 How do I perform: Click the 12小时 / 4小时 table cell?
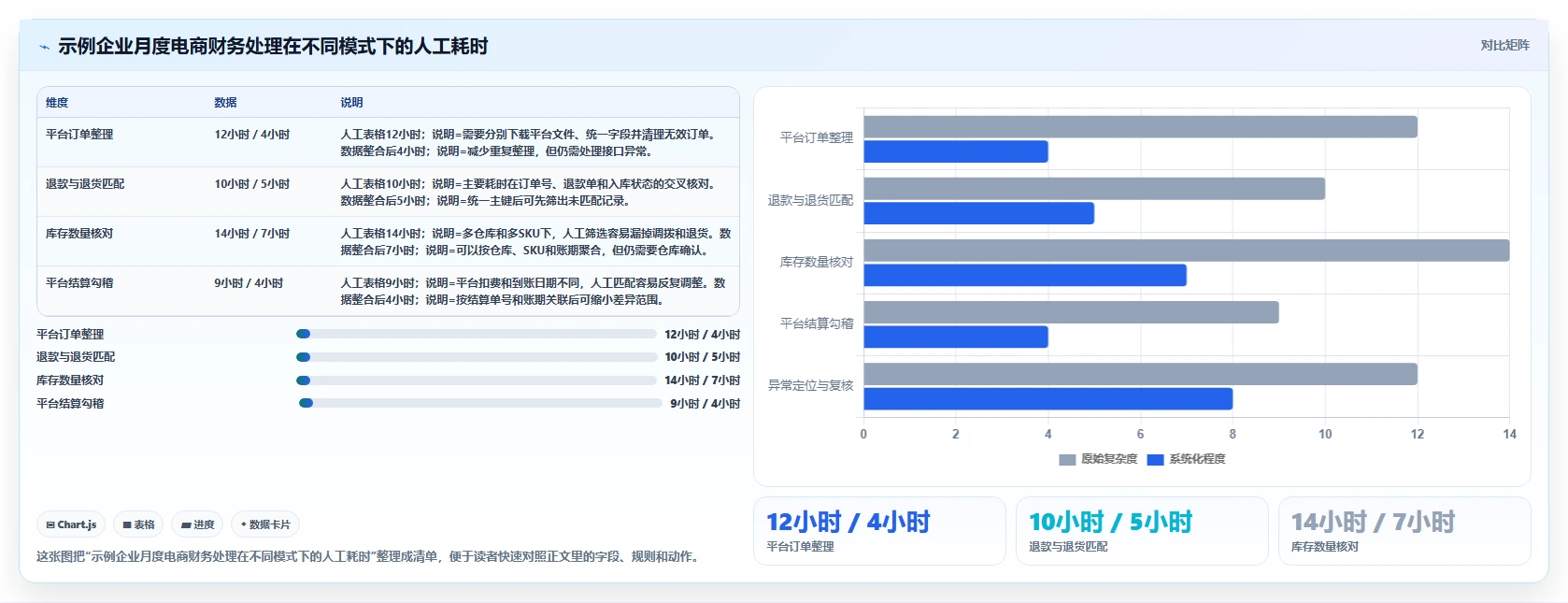pyautogui.click(x=252, y=135)
